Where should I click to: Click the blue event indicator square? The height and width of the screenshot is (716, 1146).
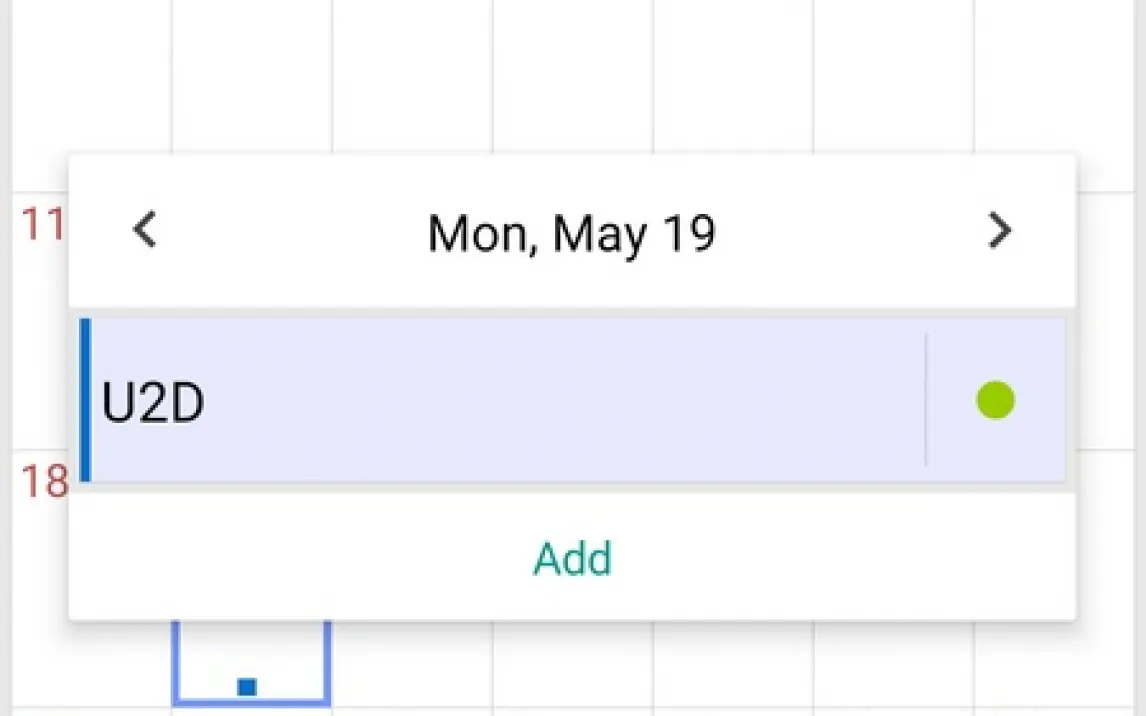[x=247, y=687]
